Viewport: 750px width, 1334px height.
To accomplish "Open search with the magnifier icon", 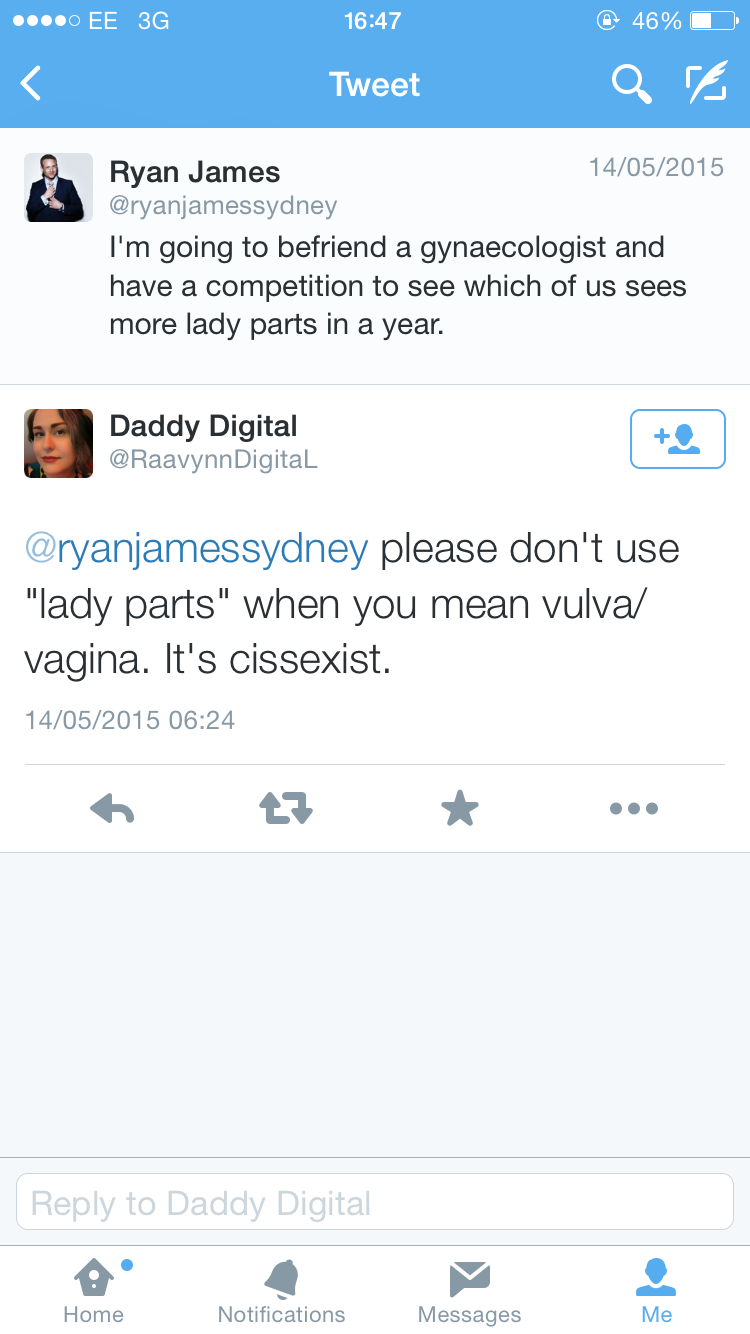I will point(631,84).
